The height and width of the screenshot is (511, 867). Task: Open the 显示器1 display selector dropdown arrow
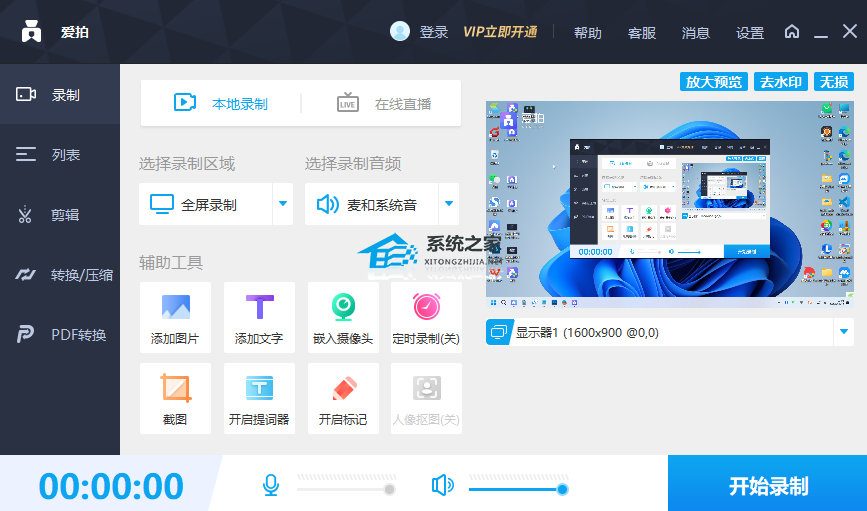(x=844, y=332)
